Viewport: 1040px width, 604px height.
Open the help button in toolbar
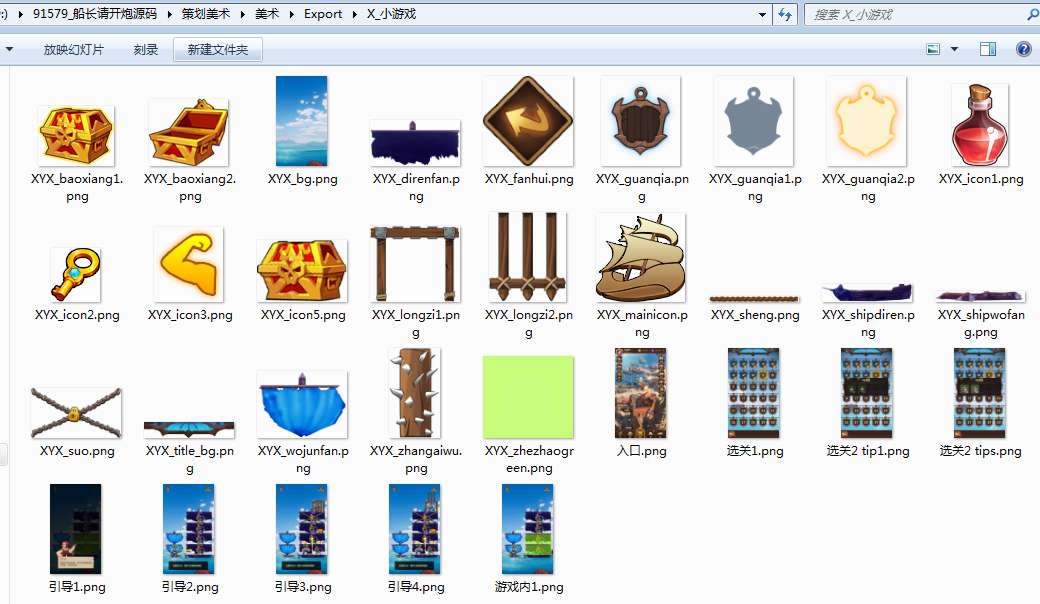click(1023, 49)
